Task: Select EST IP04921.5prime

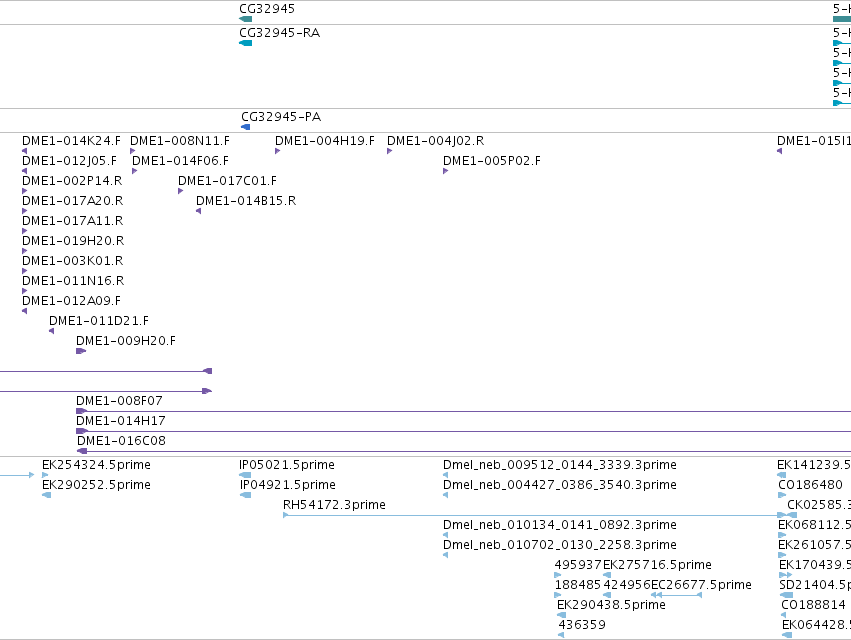Action: click(x=288, y=485)
